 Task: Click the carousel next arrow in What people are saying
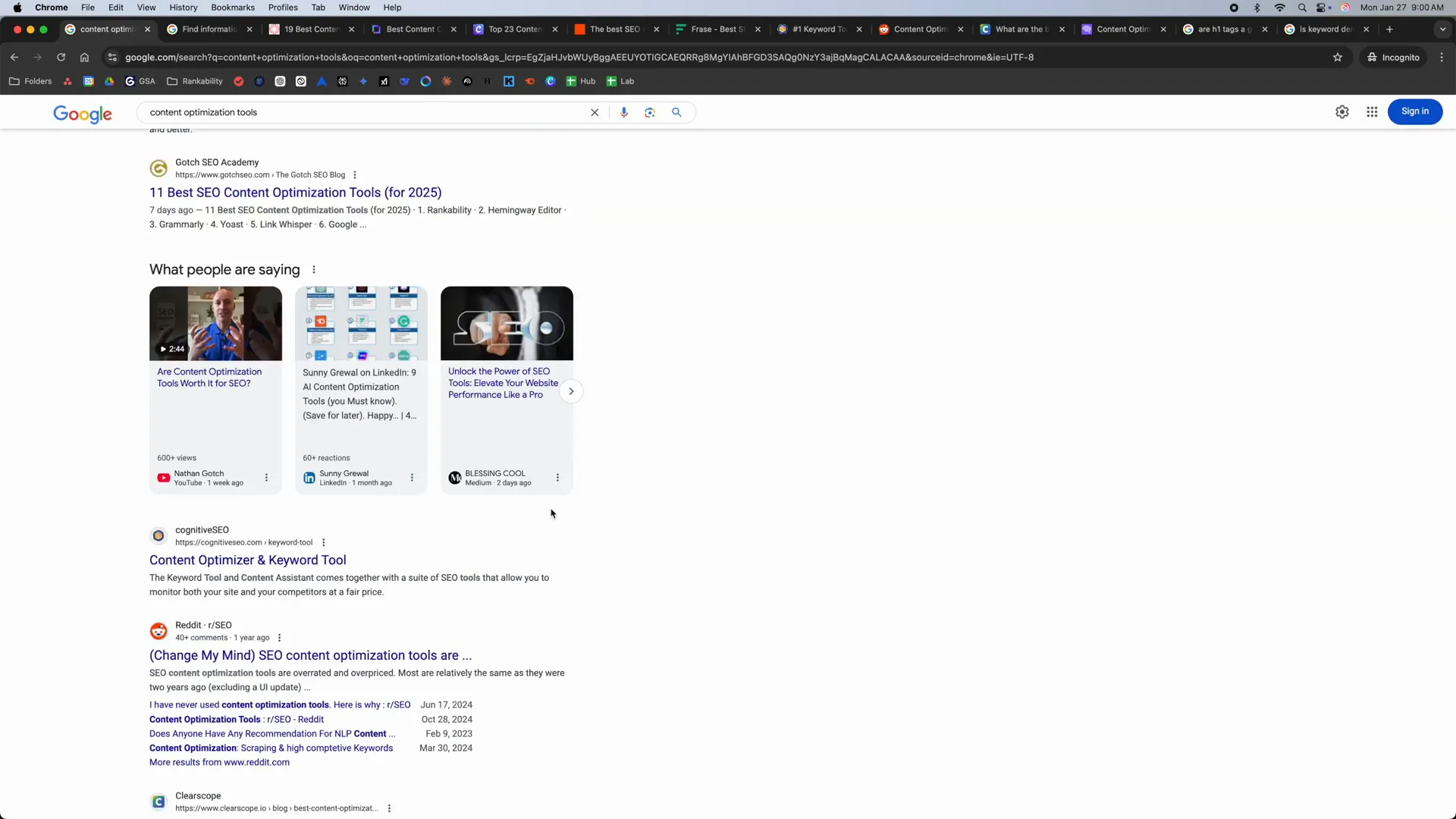pyautogui.click(x=571, y=391)
